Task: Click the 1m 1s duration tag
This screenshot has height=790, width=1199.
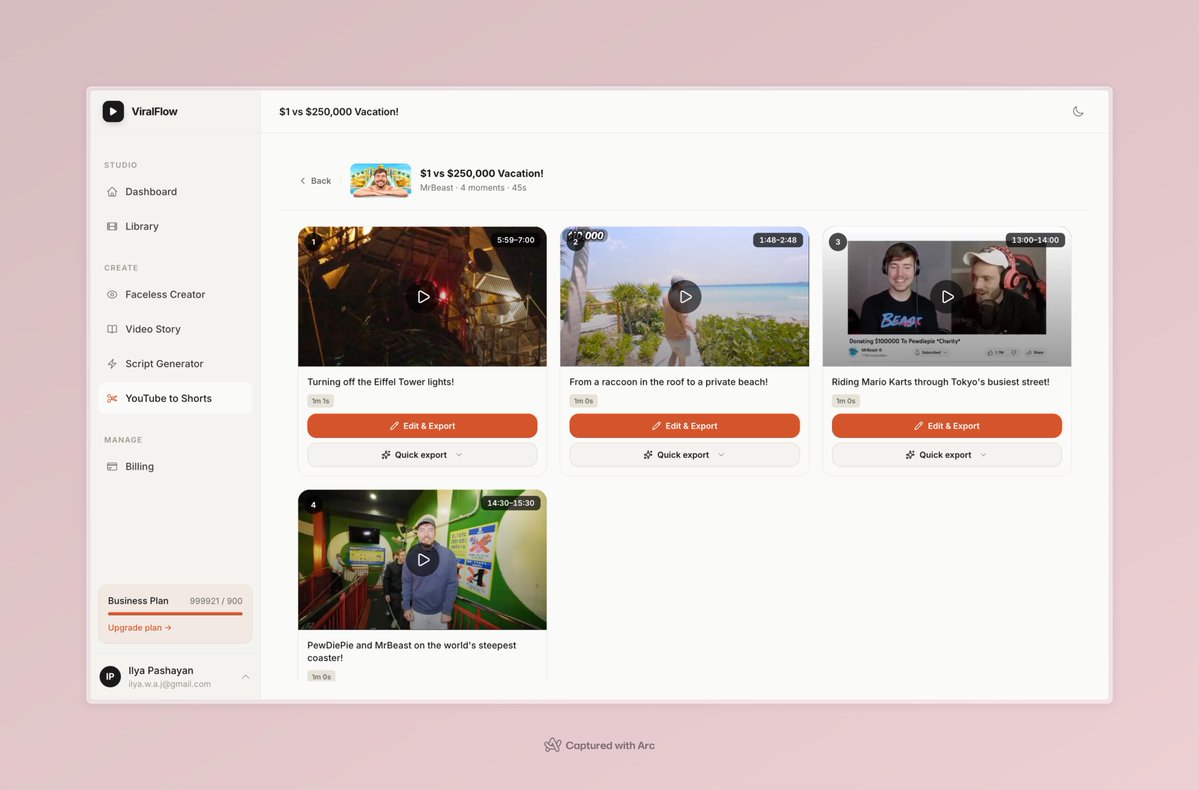Action: pyautogui.click(x=320, y=401)
